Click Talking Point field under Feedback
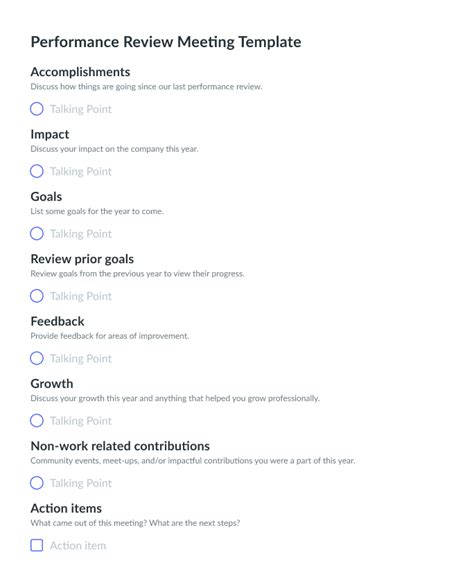The height and width of the screenshot is (584, 474). 81,358
